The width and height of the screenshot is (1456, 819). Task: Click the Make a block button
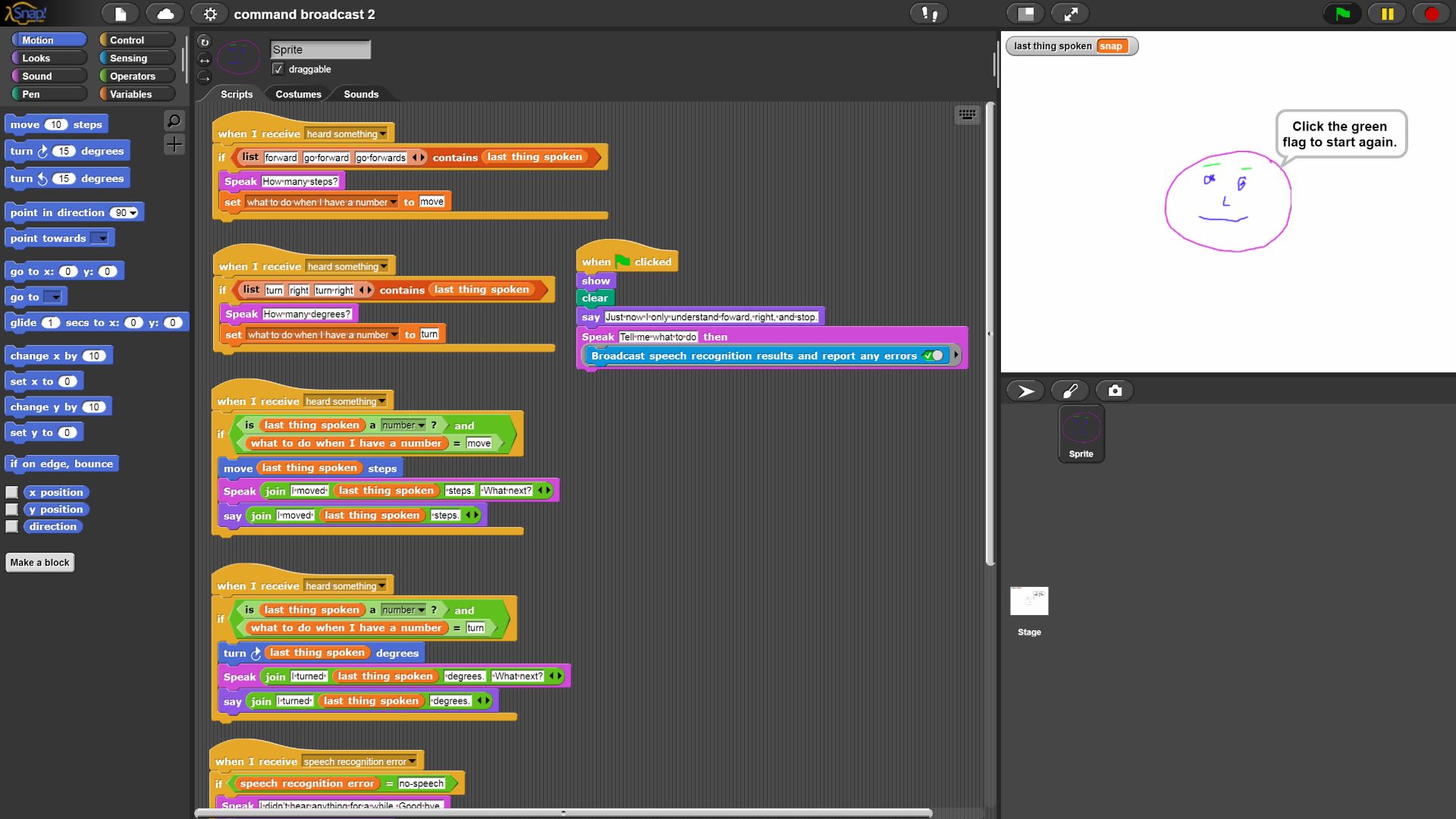click(39, 562)
